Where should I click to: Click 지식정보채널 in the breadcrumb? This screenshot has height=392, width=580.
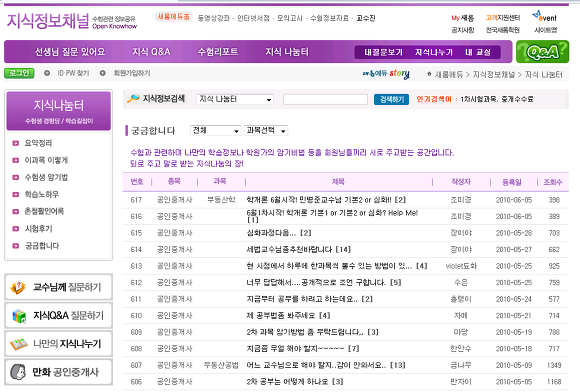click(x=493, y=74)
